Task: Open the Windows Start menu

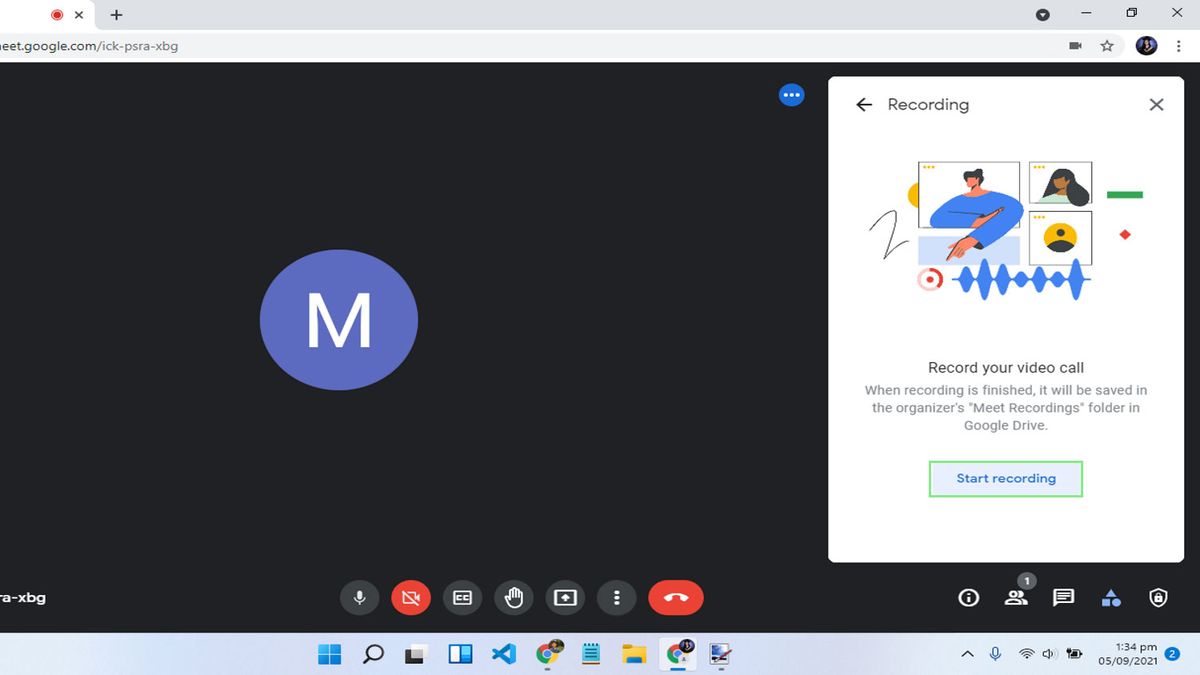Action: click(329, 654)
